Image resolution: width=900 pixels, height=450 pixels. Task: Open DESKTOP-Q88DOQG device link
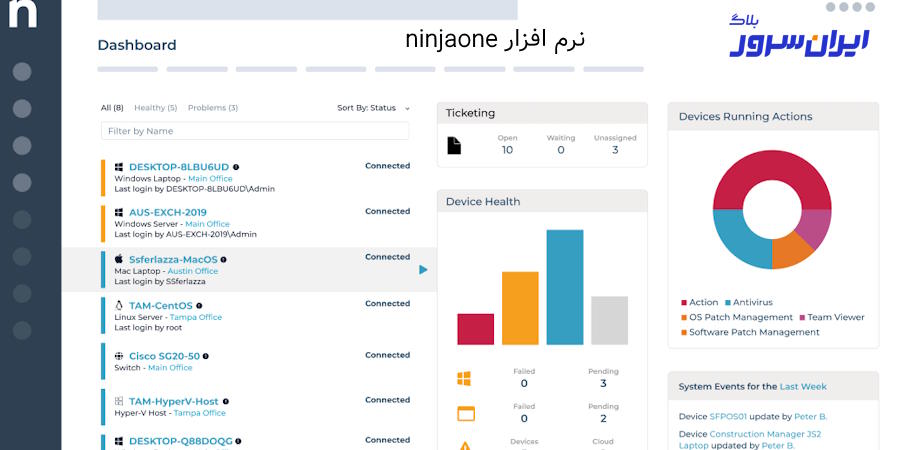point(181,441)
